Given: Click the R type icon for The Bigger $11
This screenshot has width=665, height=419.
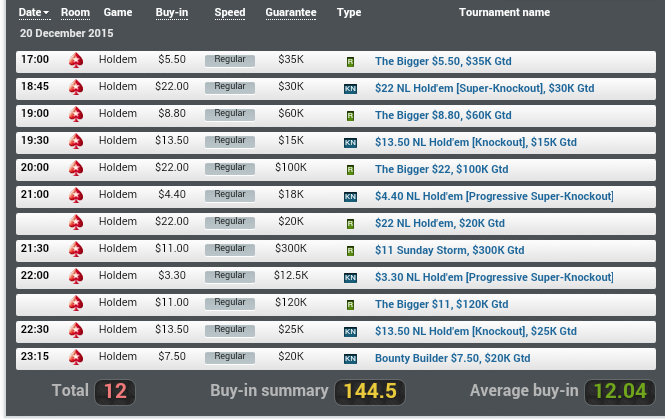Looking at the screenshot, I should [x=350, y=305].
